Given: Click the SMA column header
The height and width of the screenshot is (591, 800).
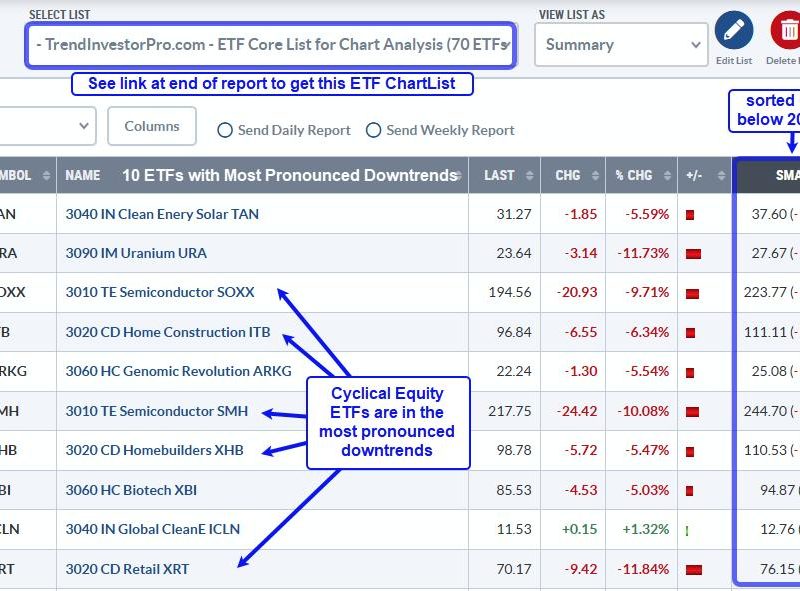Looking at the screenshot, I should 787,176.
